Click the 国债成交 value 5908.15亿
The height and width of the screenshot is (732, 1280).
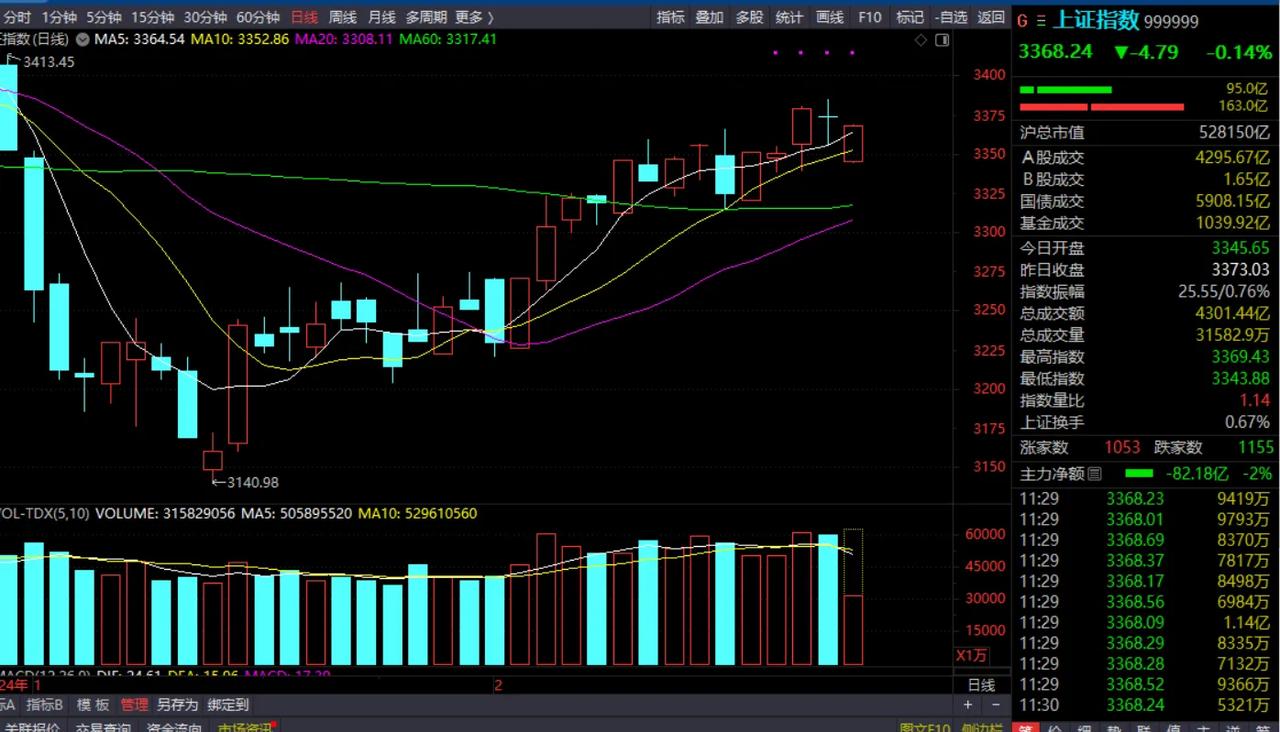coord(1232,201)
